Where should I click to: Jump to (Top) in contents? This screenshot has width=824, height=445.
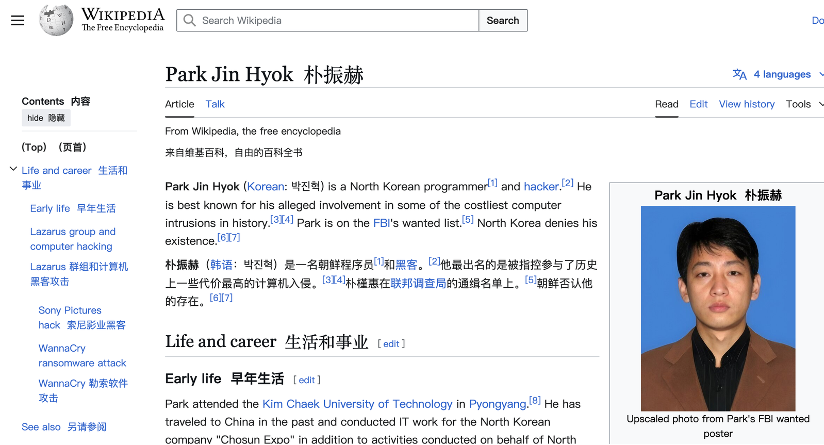pyautogui.click(x=54, y=147)
